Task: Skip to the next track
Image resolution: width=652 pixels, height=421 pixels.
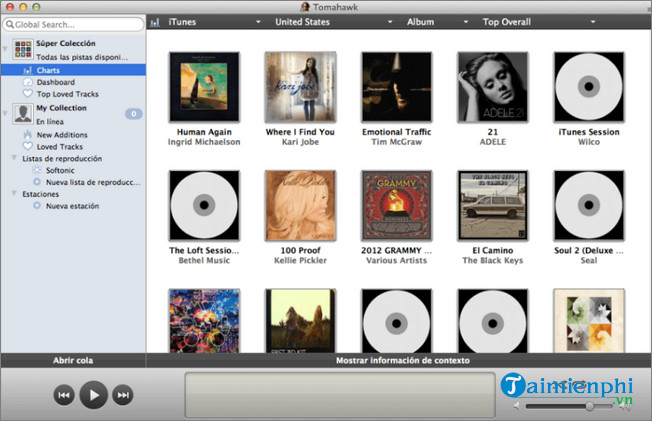Action: pyautogui.click(x=123, y=396)
